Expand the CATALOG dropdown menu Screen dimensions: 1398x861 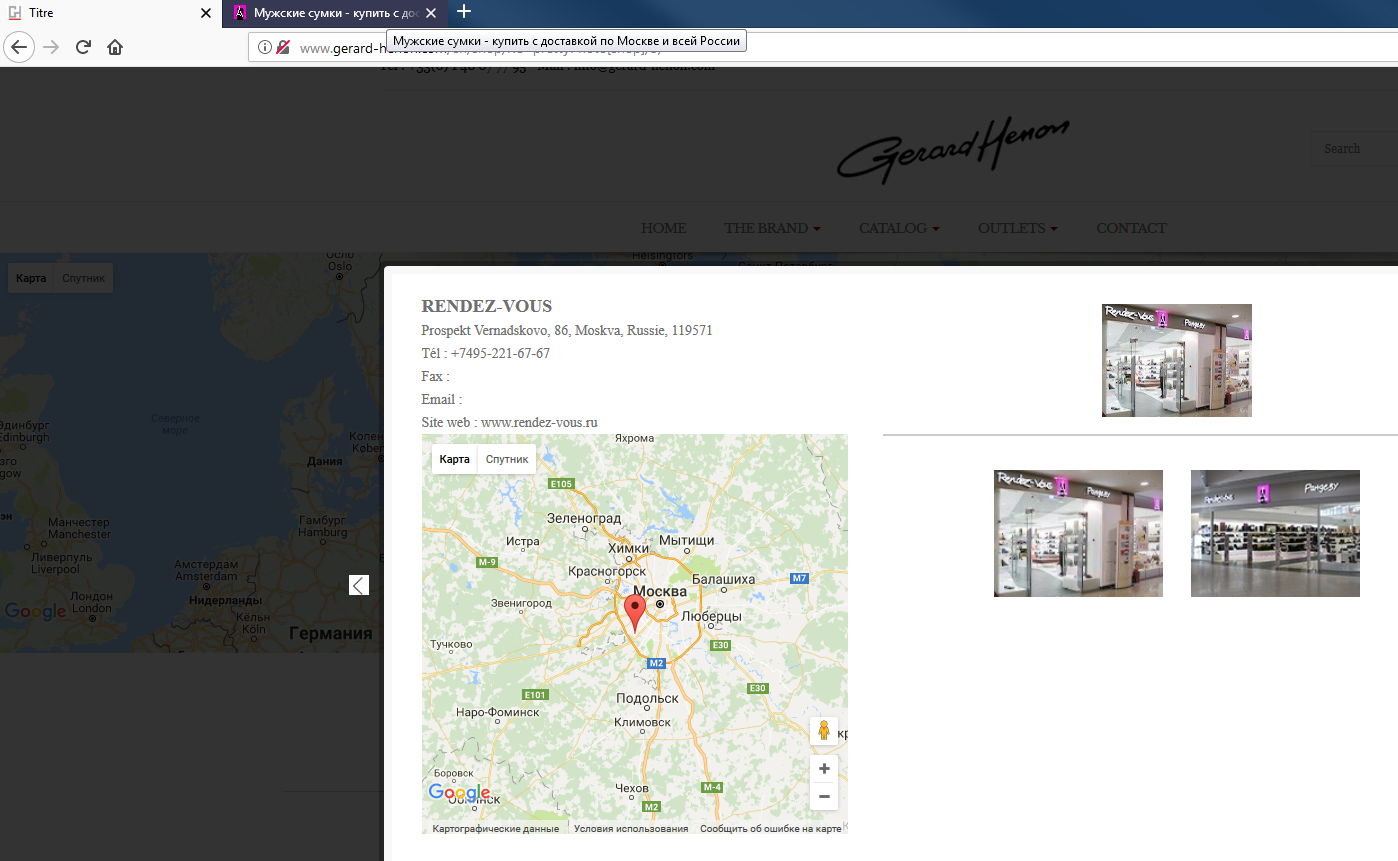[899, 228]
